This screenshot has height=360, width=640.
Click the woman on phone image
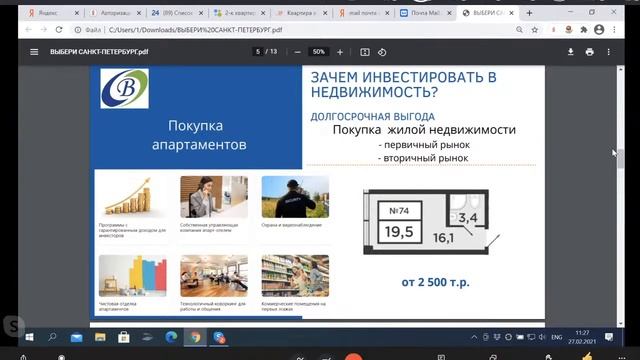[214, 197]
